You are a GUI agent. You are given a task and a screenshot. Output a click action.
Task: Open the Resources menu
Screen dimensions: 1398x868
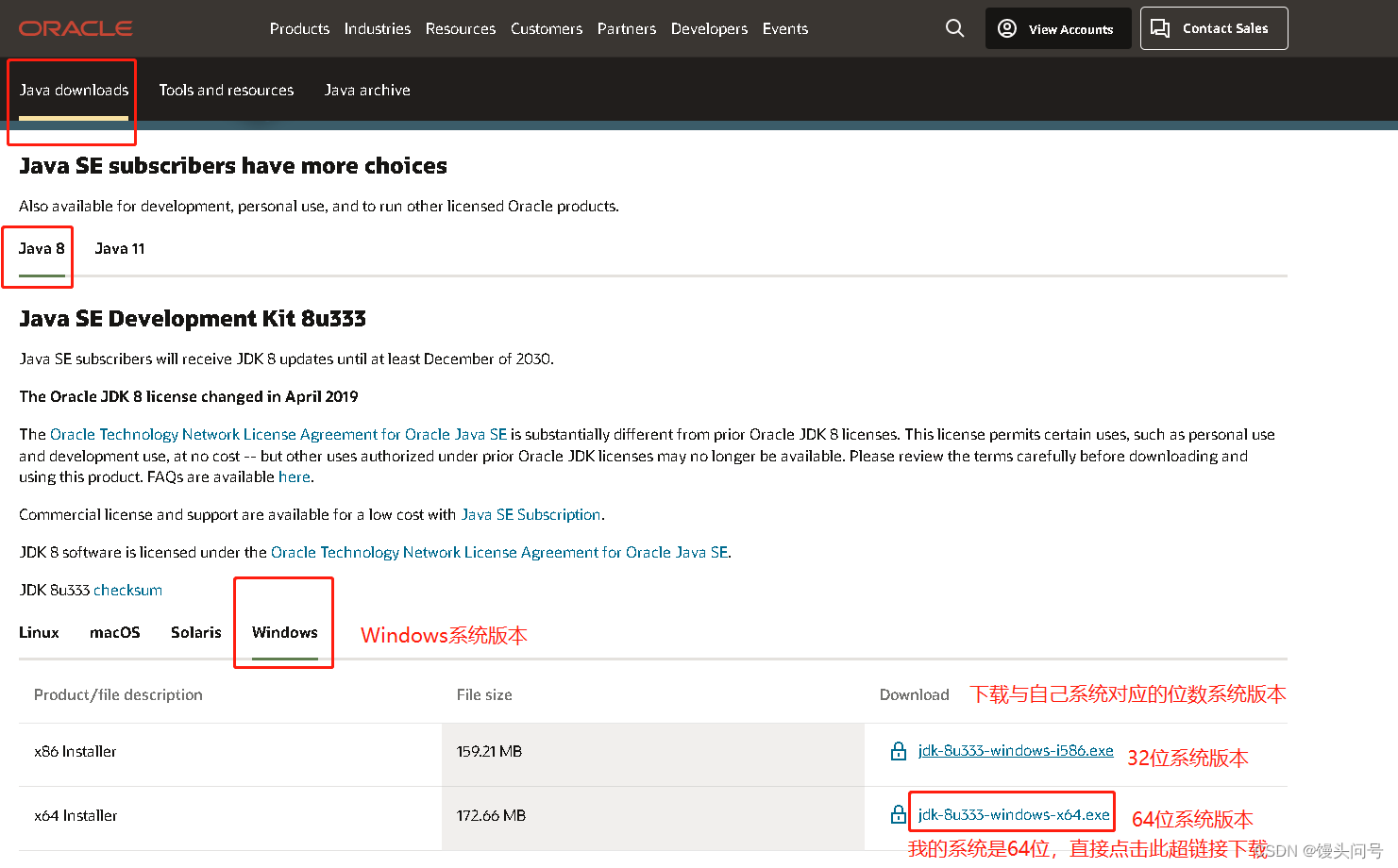(x=461, y=28)
